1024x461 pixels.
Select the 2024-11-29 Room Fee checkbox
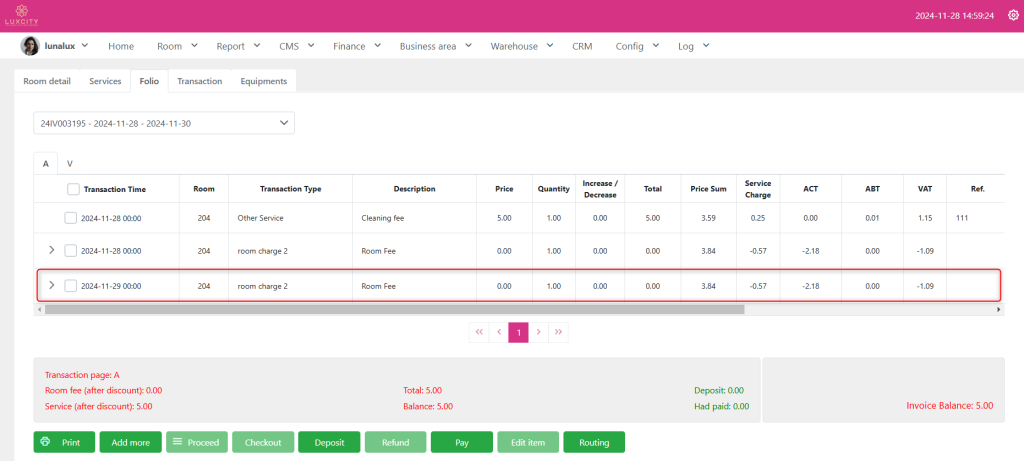pyautogui.click(x=71, y=286)
